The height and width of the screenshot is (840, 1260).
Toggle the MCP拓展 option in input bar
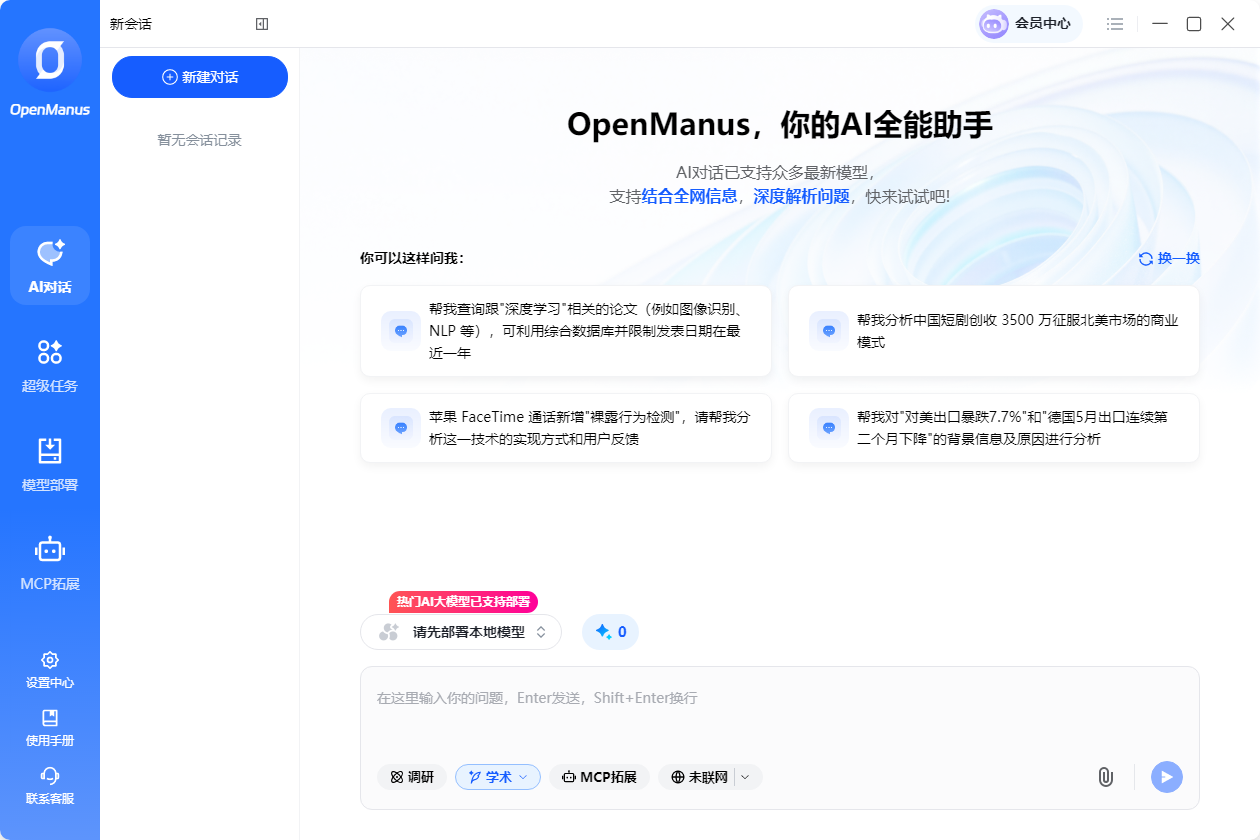(x=599, y=776)
